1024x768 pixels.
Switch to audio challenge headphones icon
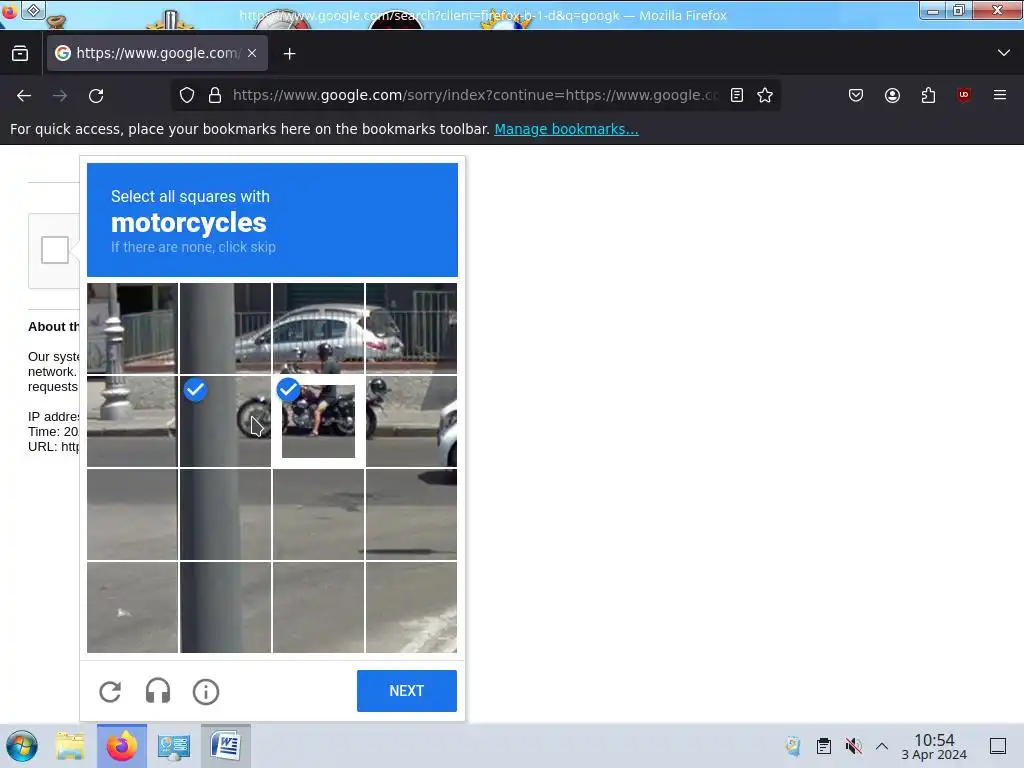(x=158, y=692)
